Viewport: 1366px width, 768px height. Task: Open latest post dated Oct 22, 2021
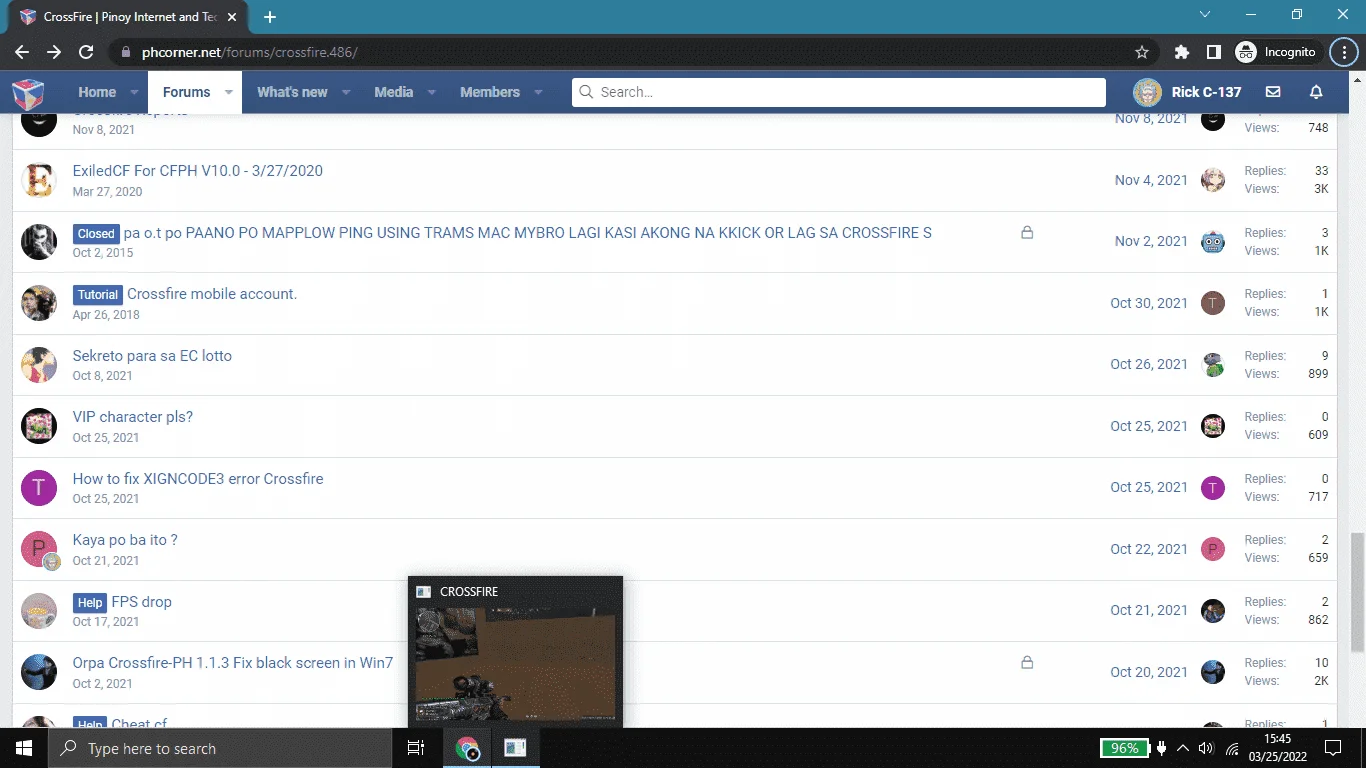coord(1149,549)
